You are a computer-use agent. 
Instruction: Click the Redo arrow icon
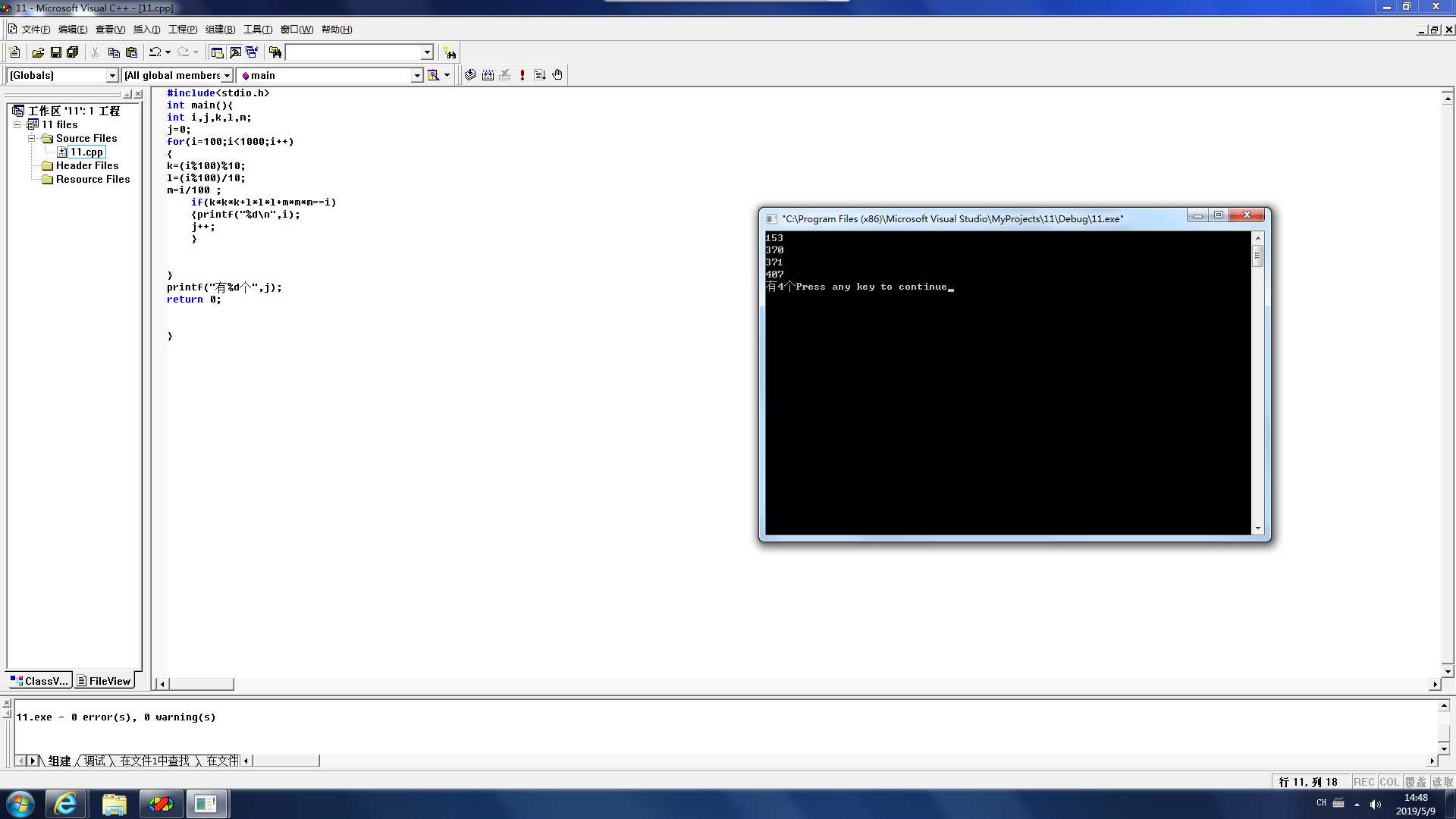tap(183, 52)
